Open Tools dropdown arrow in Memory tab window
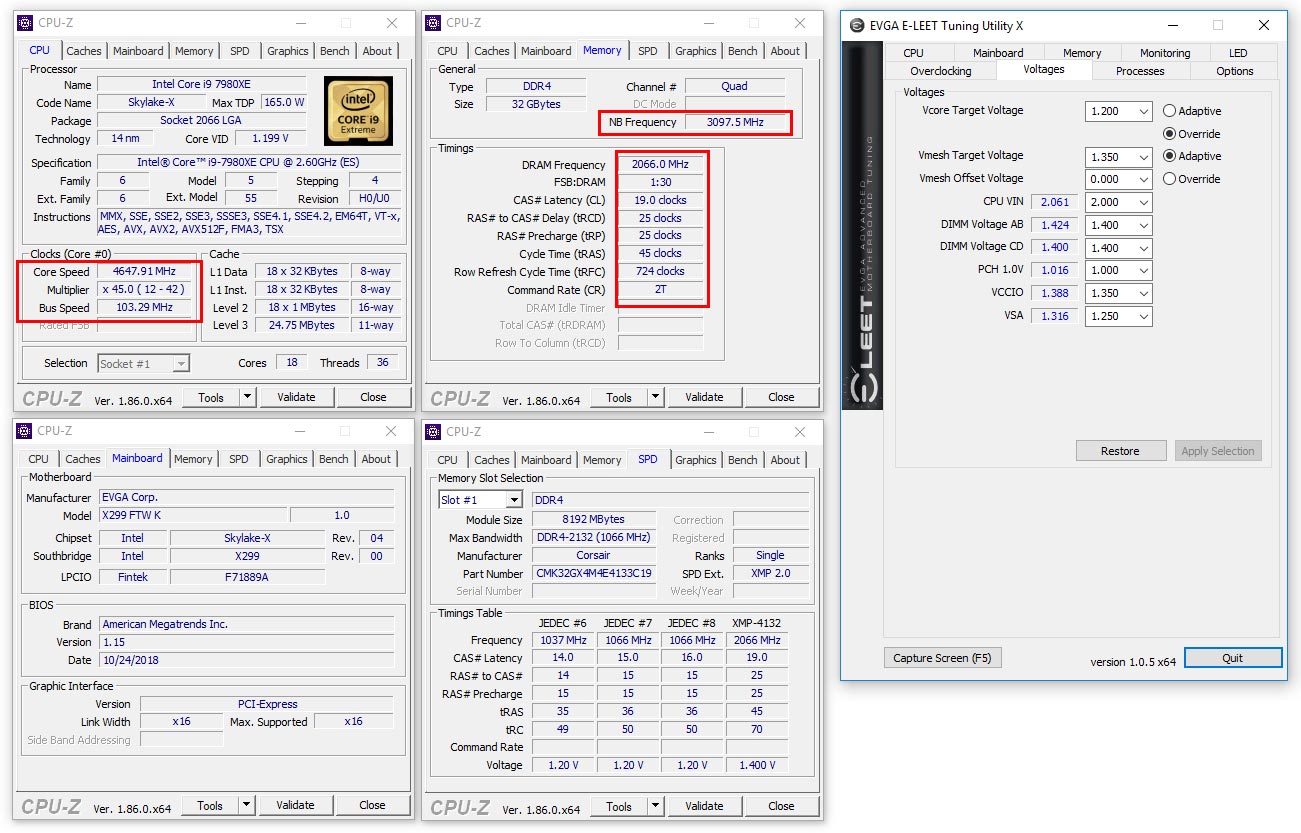This screenshot has width=1301, height=833. coord(656,397)
